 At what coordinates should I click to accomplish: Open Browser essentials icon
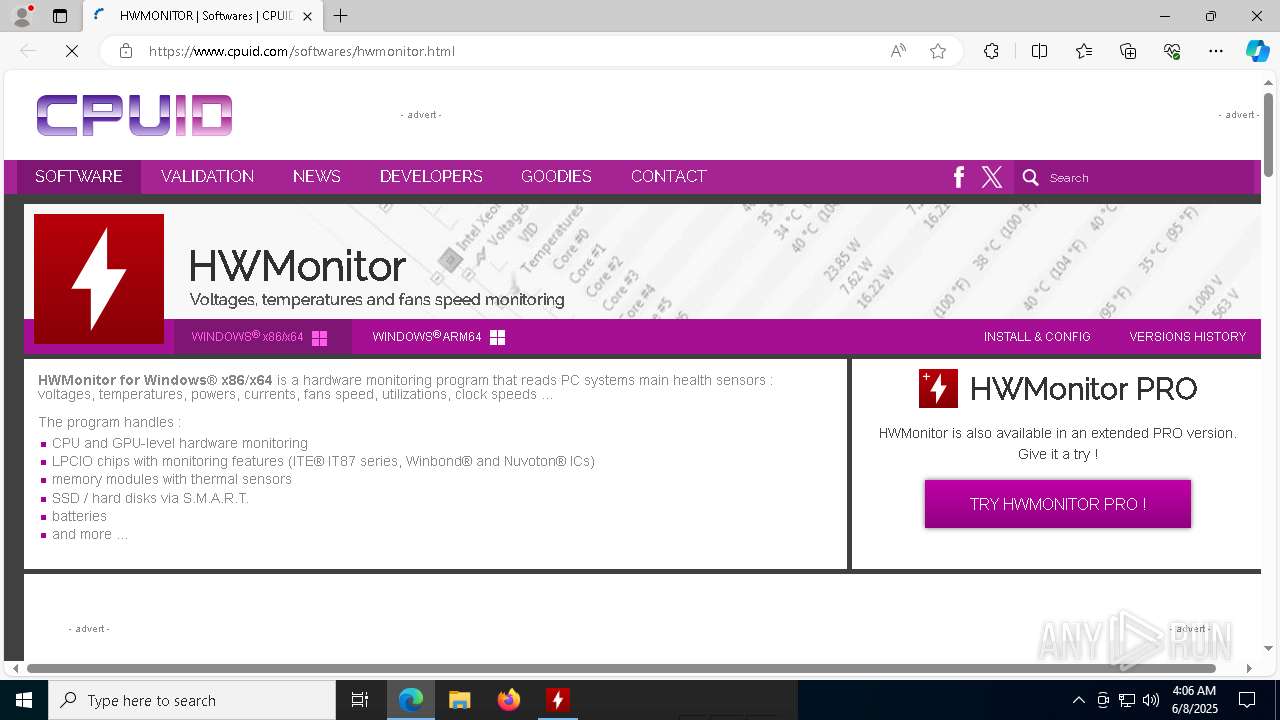pos(1172,51)
